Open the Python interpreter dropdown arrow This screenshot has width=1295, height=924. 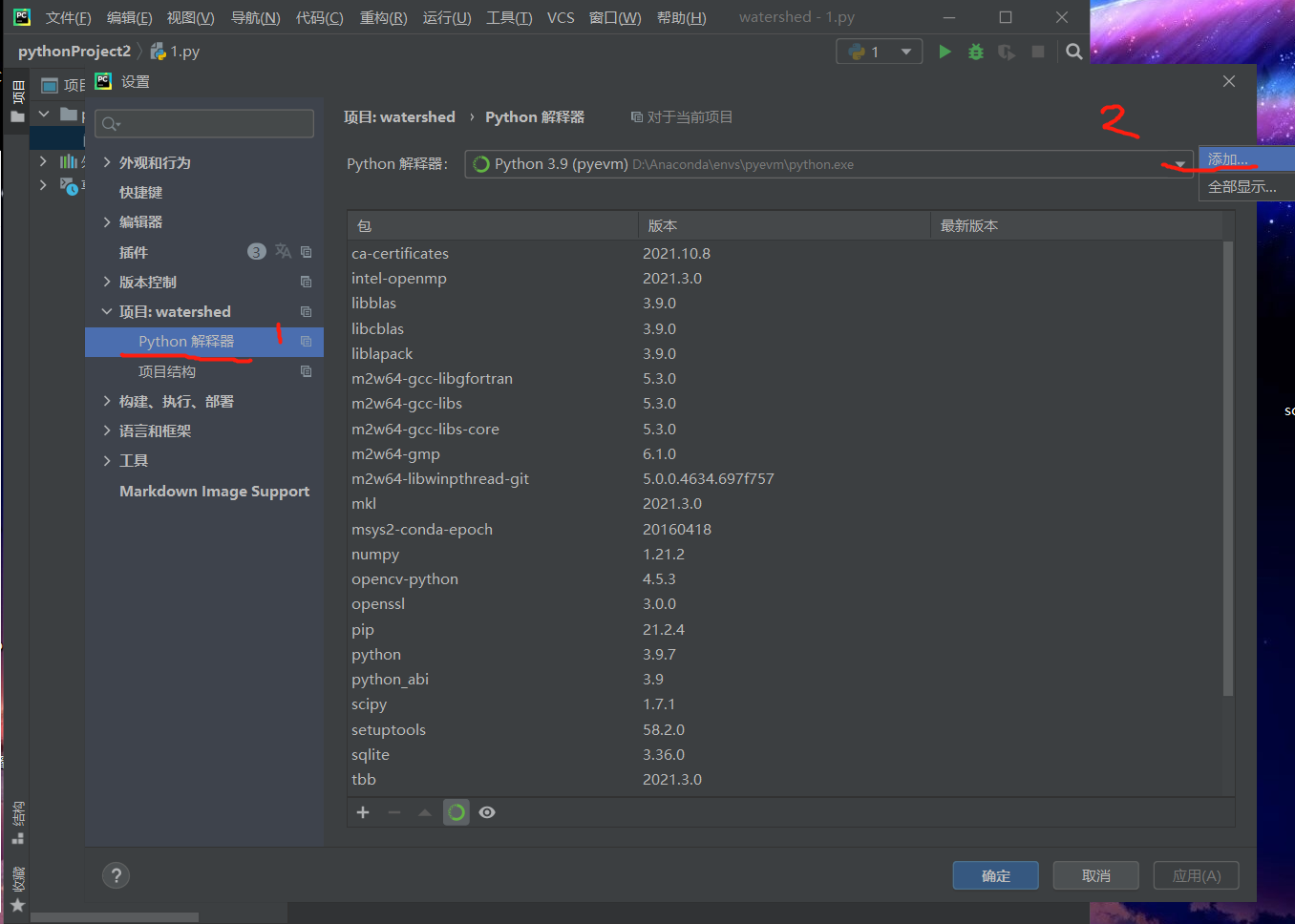(1179, 164)
